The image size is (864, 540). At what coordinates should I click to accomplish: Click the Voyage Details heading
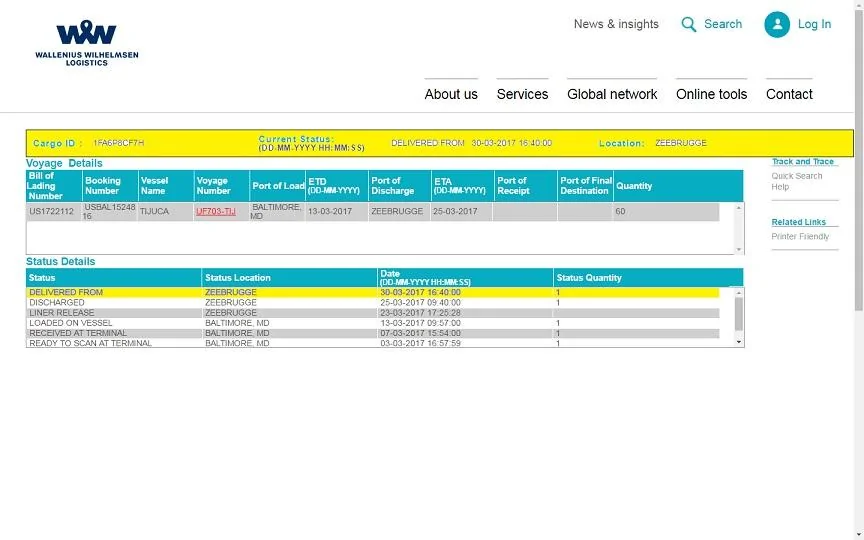64,163
